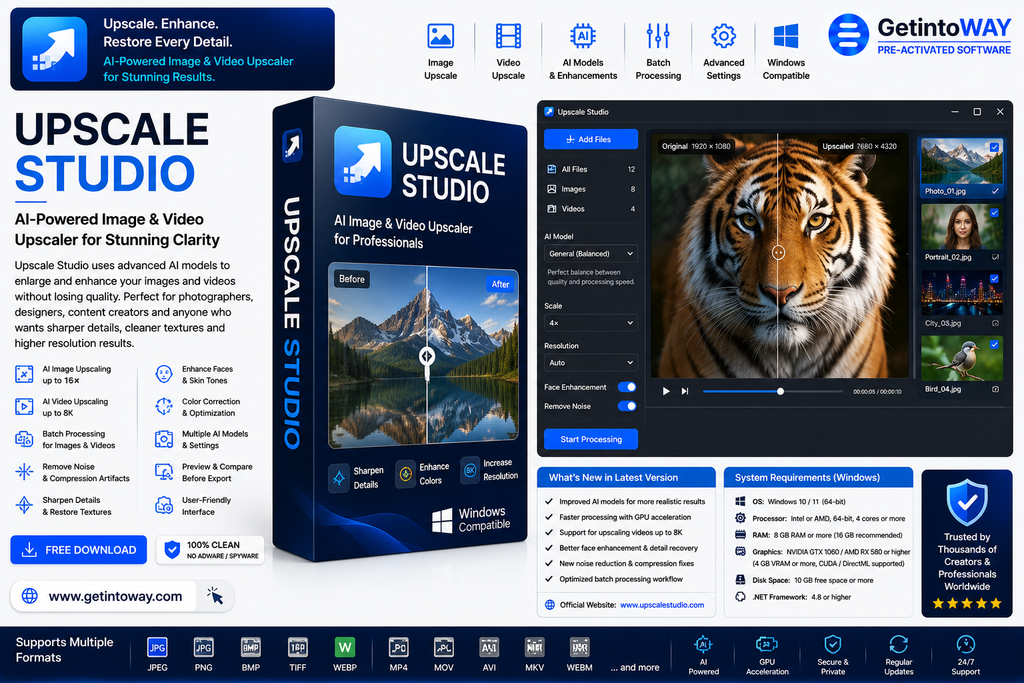1024x683 pixels.
Task: Click the box art before/after split handle
Action: tap(426, 357)
